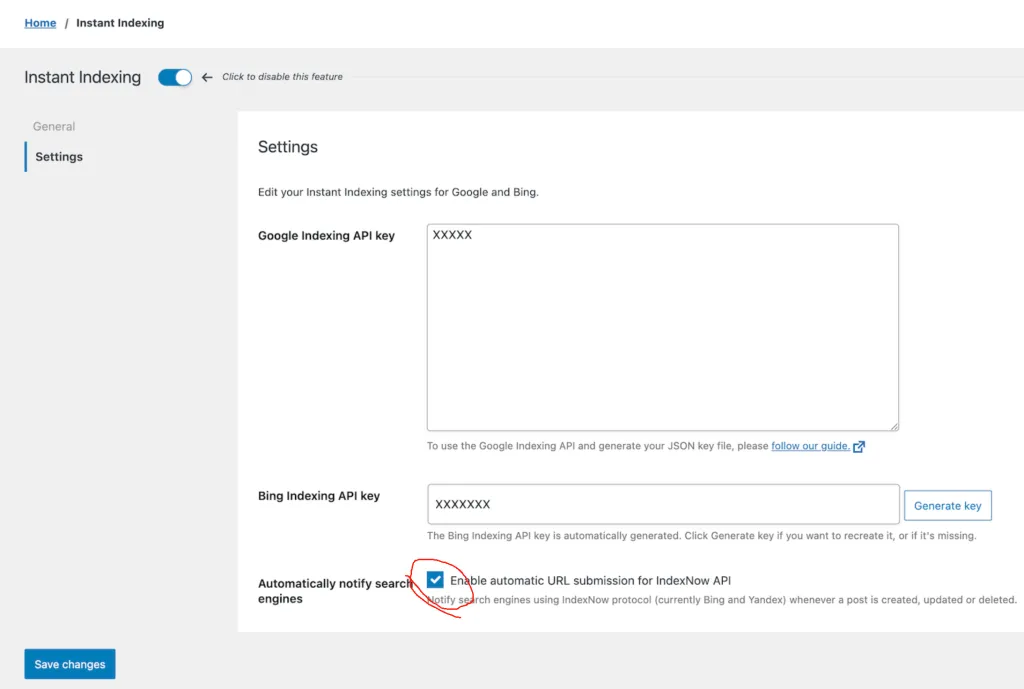Screen dimensions: 1024x689
Task: Click the Settings panel heading
Action: click(288, 147)
